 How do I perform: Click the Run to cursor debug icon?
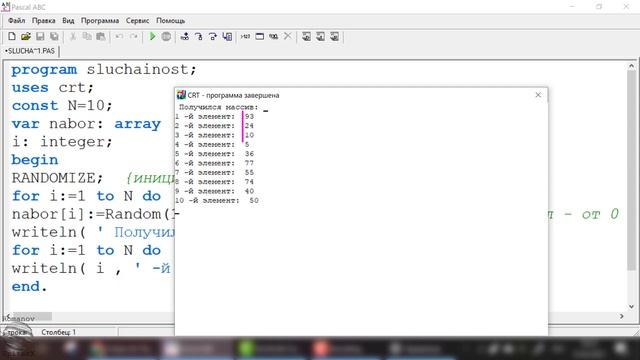tap(184, 37)
